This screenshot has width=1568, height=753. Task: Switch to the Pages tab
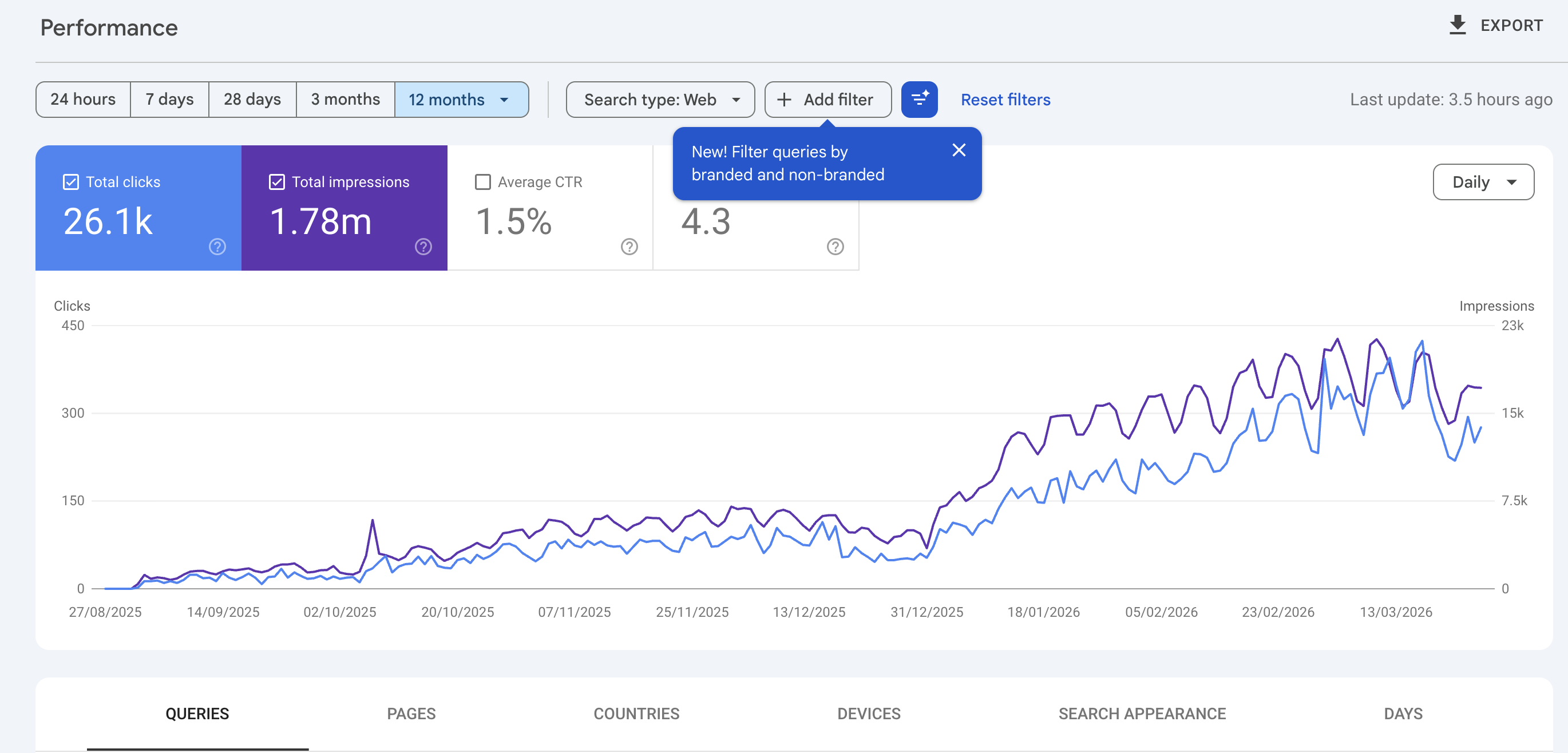[411, 714]
